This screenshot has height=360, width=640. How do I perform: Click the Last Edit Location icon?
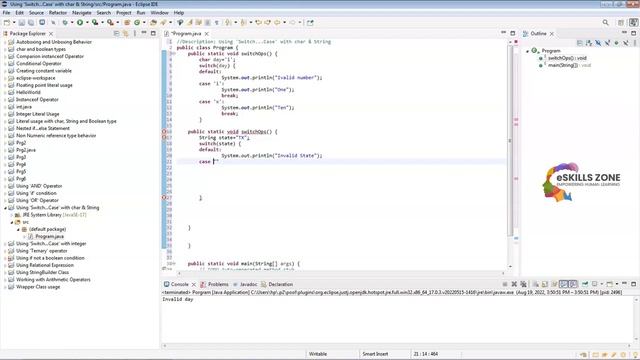pyautogui.click(x=259, y=23)
